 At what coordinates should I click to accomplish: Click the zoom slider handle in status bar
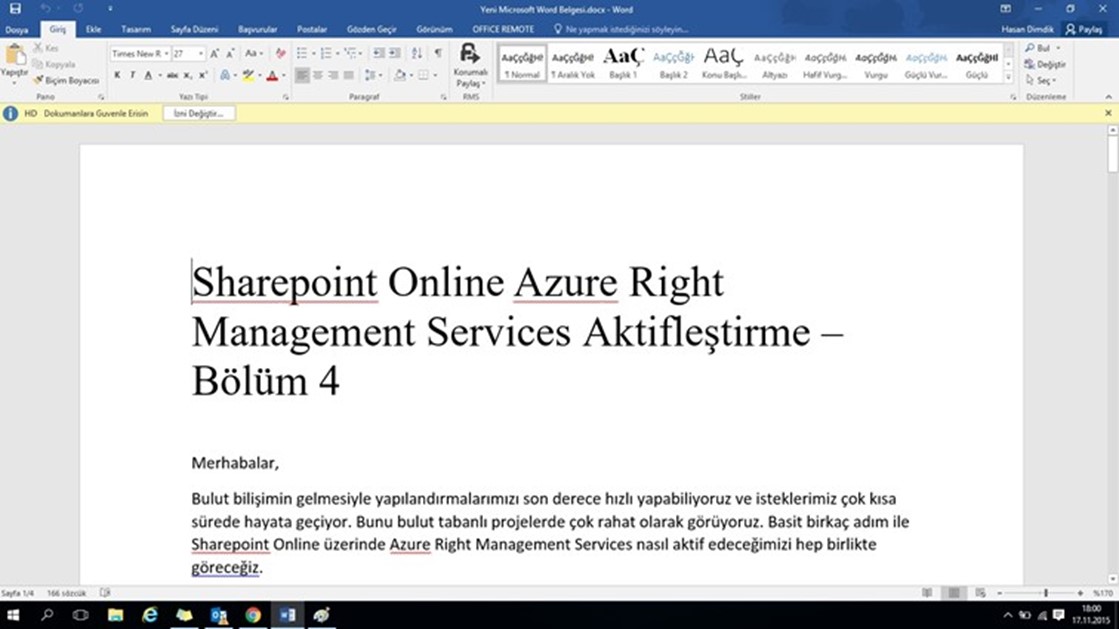1045,593
